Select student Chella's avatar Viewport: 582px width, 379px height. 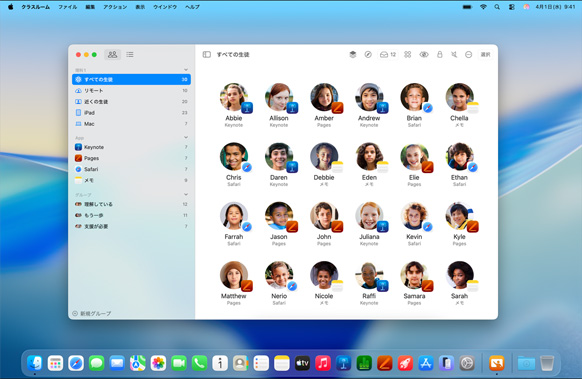pyautogui.click(x=460, y=97)
